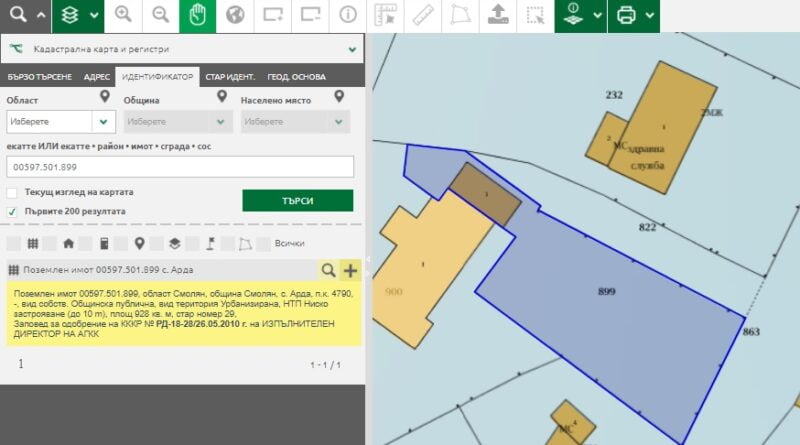Toggle the checkbox before the parcel grid filter icon
The width and height of the screenshot is (800, 445).
14,243
